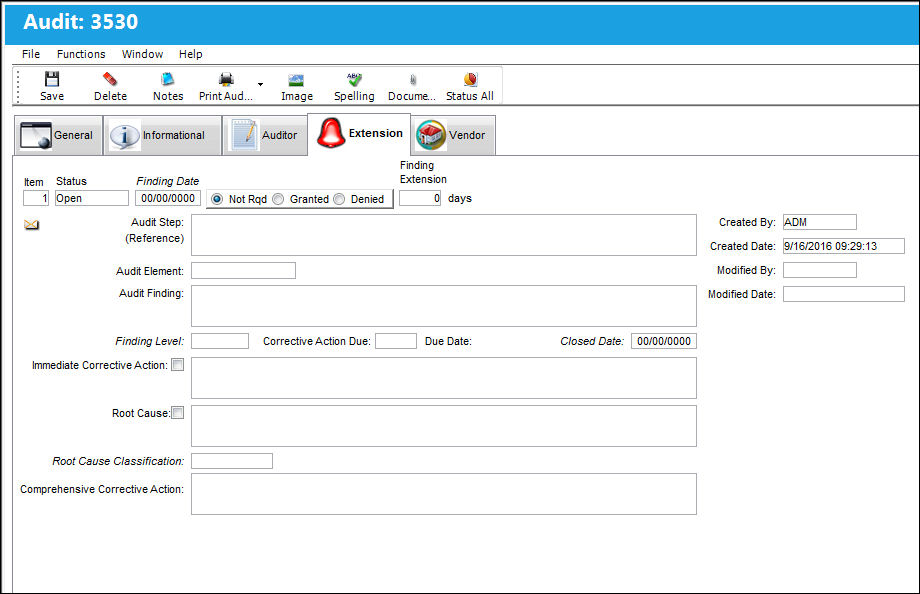Switch to the General tab
Viewport: 920px width, 594px height.
tap(58, 136)
